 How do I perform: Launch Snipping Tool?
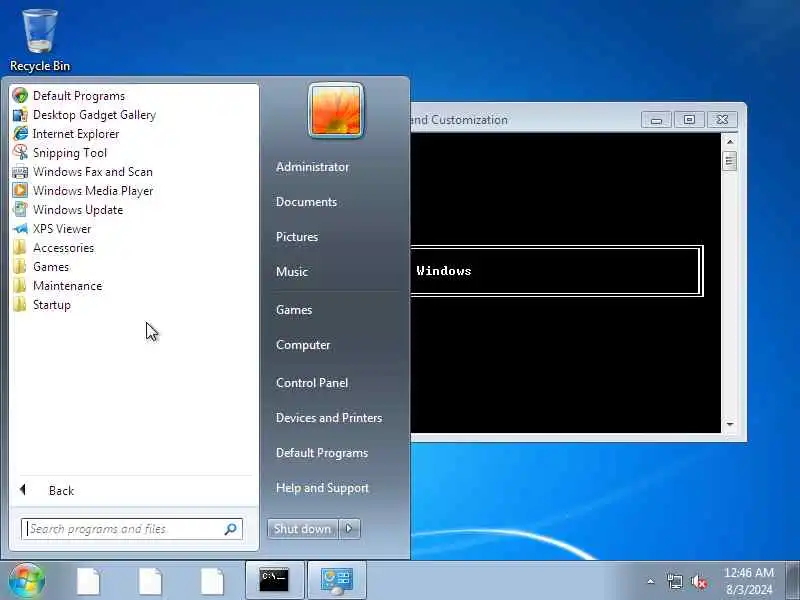point(133,152)
